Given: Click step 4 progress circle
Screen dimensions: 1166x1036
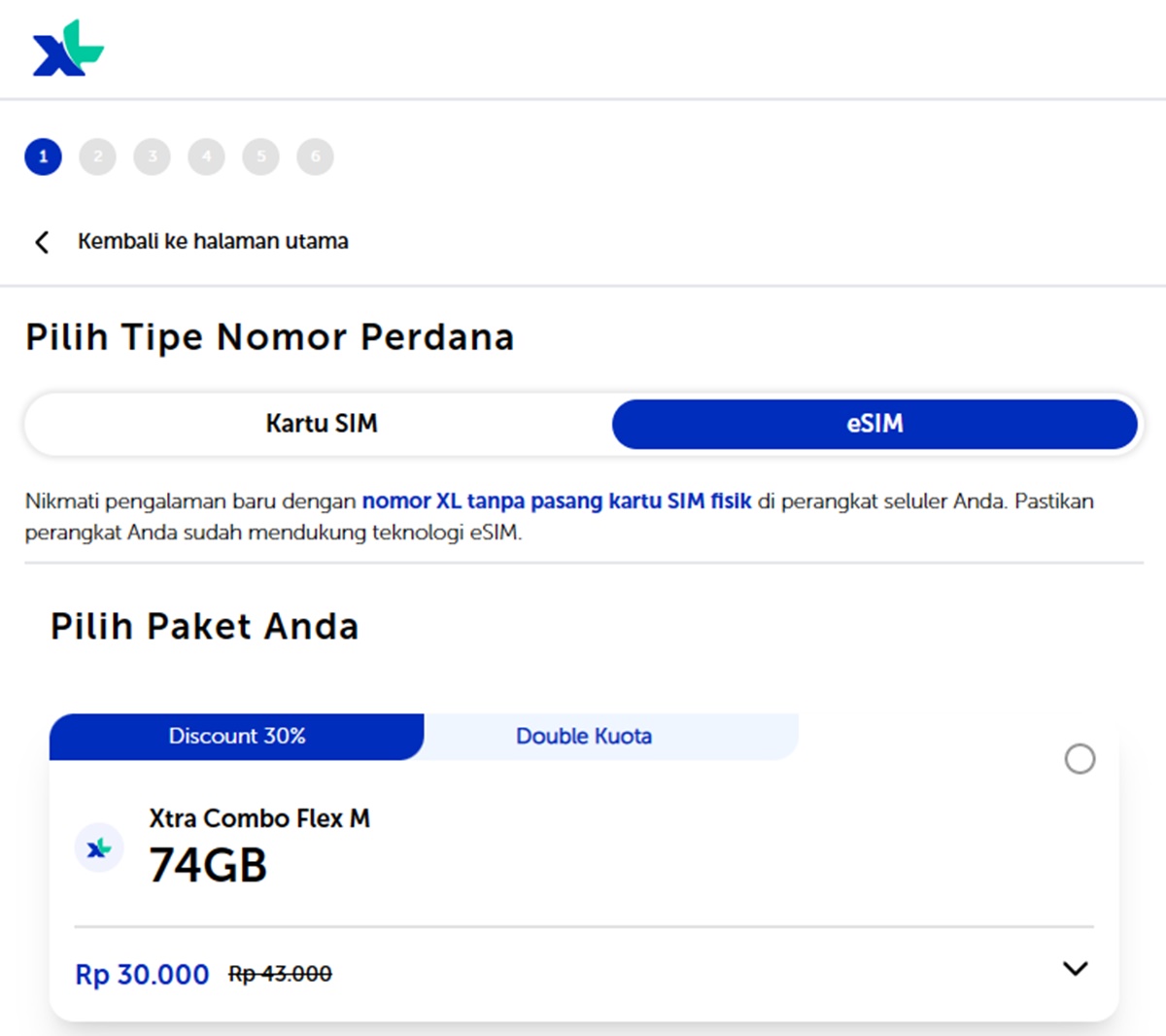Looking at the screenshot, I should click(206, 155).
